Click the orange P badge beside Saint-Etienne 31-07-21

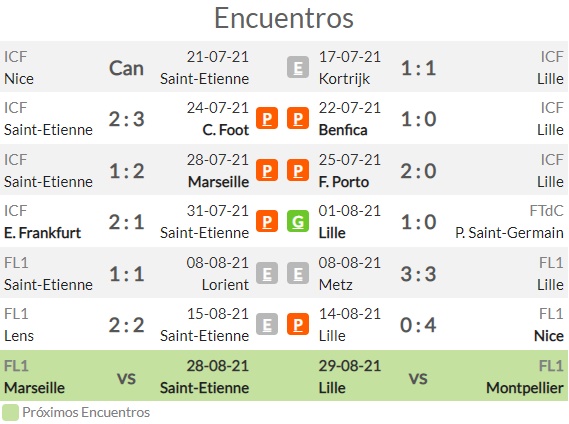click(x=267, y=221)
